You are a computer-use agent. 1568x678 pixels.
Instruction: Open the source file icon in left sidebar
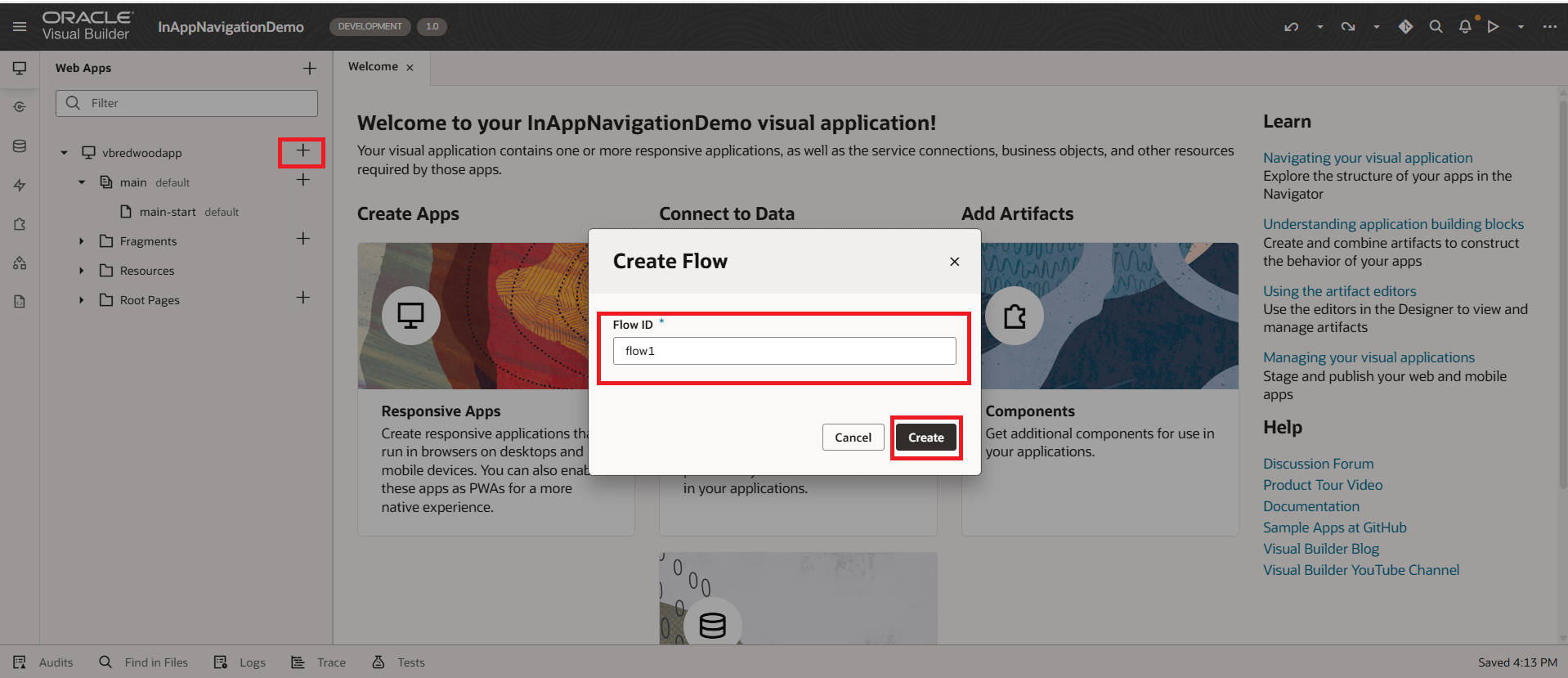click(20, 302)
